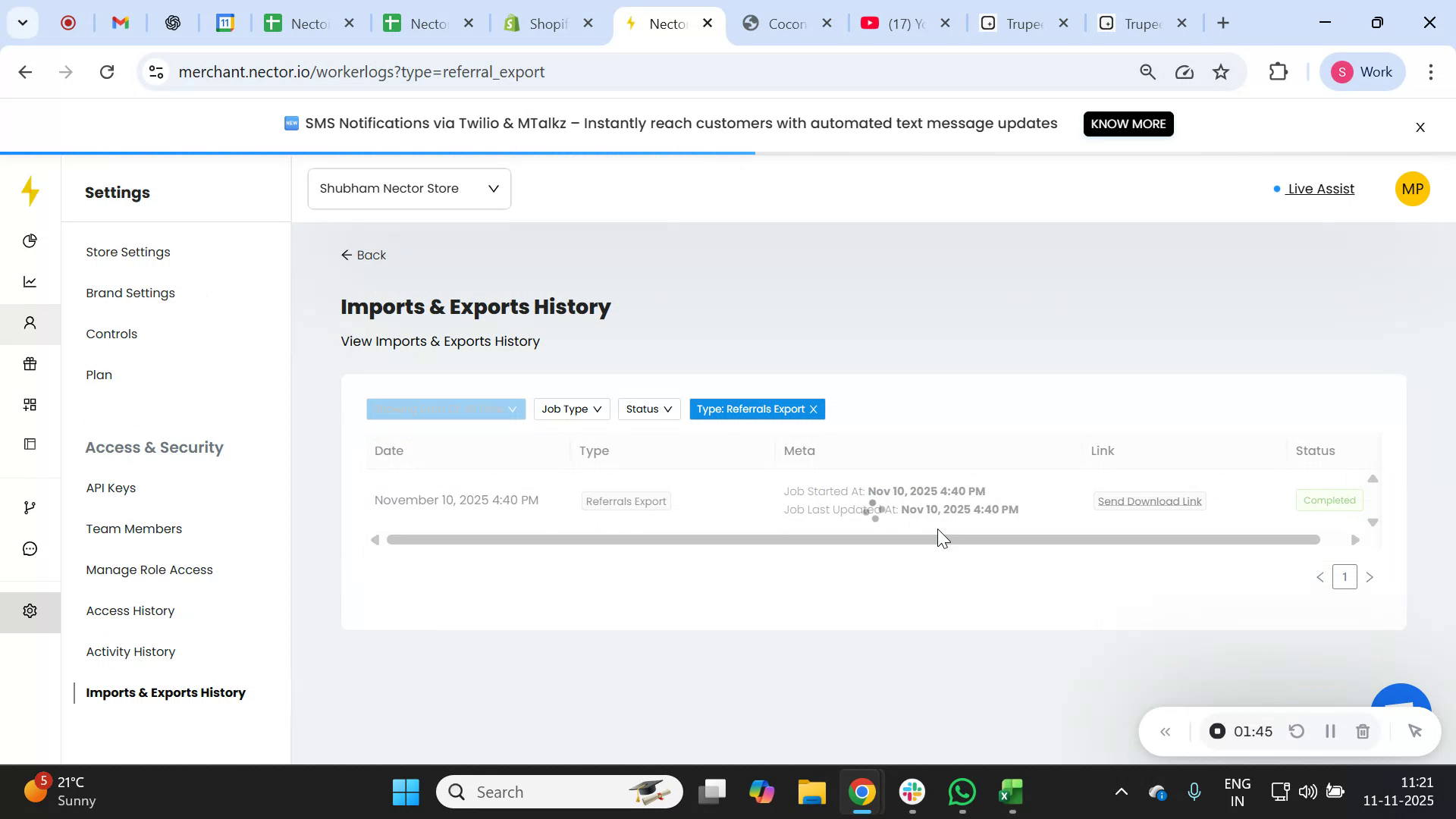
Task: Open the analytics pie chart section
Action: point(30,241)
